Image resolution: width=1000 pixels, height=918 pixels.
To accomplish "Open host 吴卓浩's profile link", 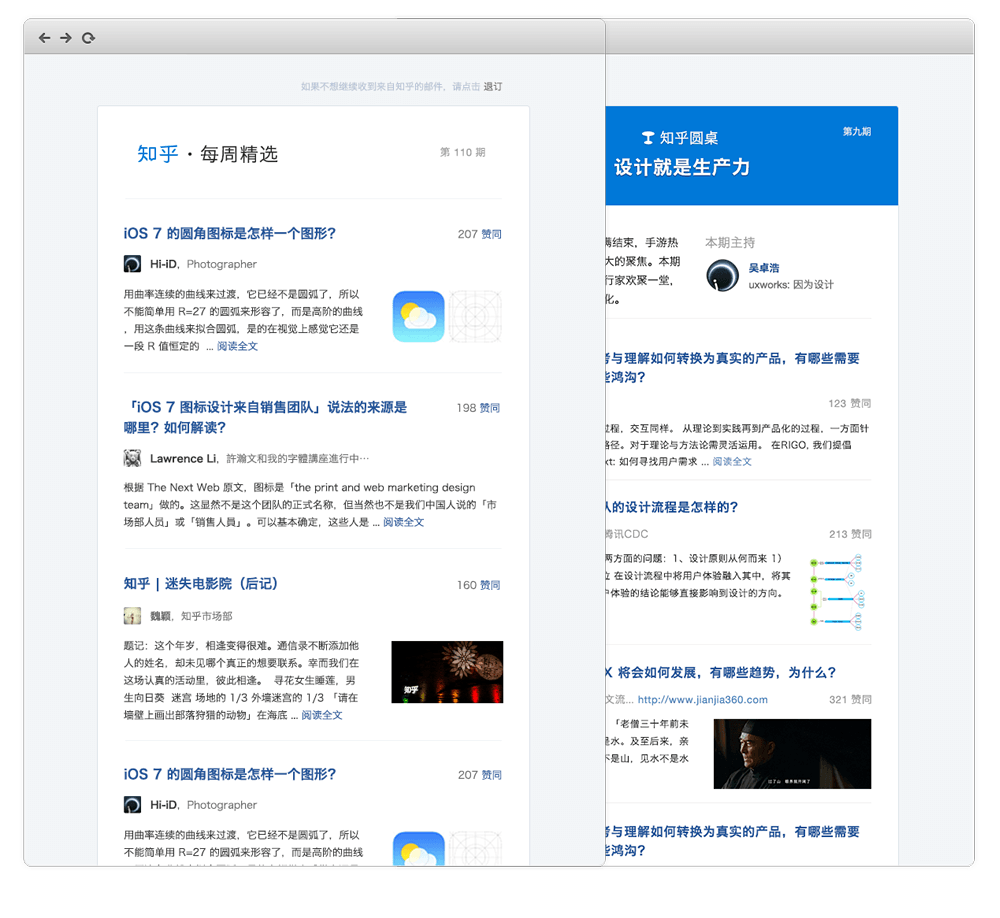I will click(x=764, y=268).
